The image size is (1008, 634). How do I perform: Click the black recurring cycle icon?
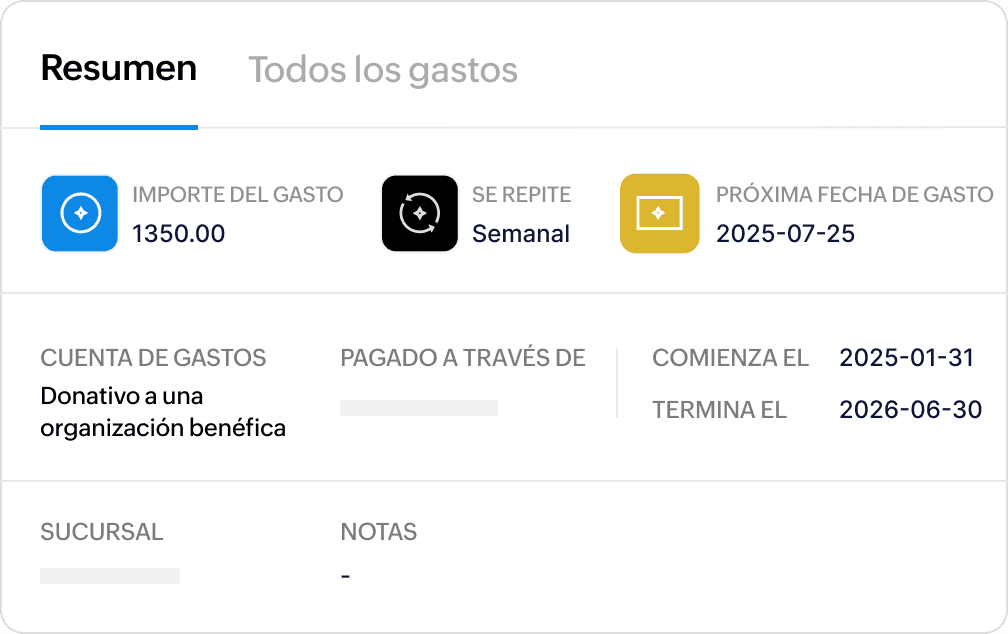coord(420,213)
